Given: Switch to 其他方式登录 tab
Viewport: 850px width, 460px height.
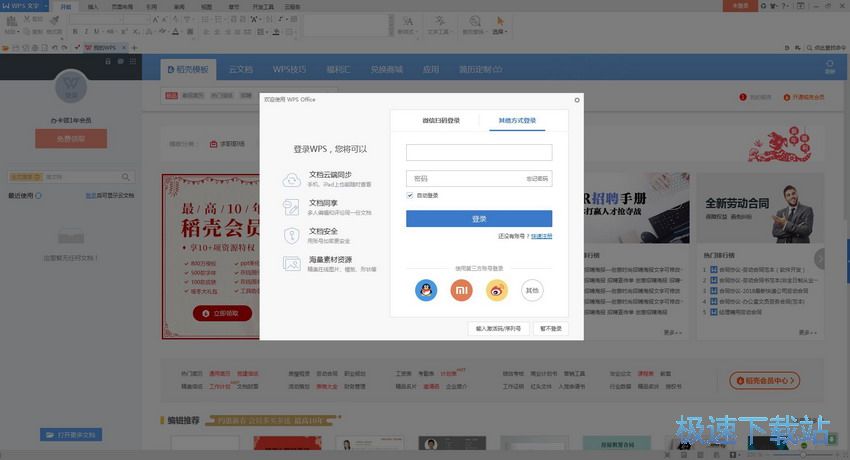Looking at the screenshot, I should (x=517, y=120).
